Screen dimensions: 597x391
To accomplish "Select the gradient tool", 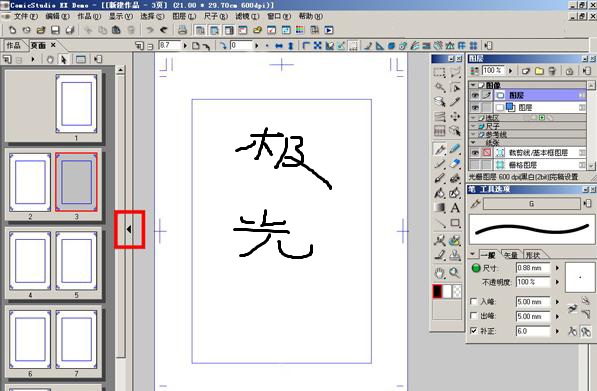I will (x=440, y=208).
